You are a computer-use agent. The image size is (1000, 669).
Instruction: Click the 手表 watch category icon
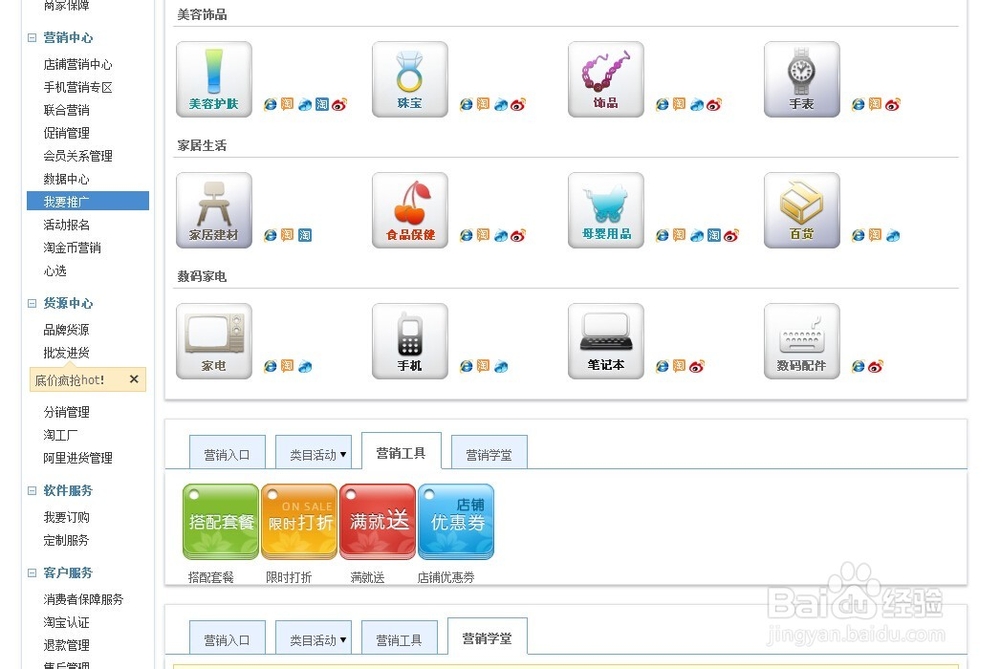[x=801, y=78]
